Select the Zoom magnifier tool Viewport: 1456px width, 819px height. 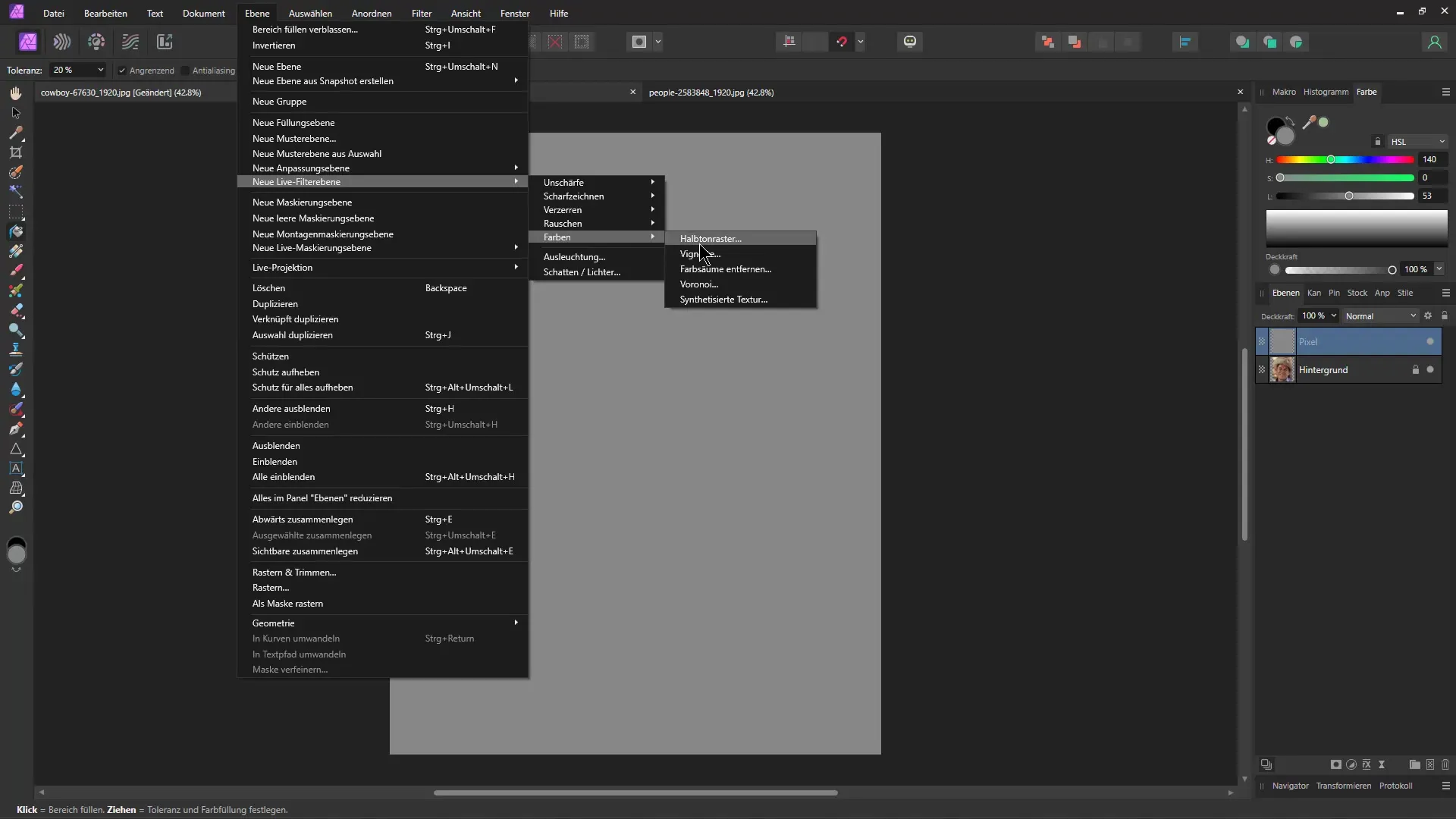pyautogui.click(x=16, y=507)
